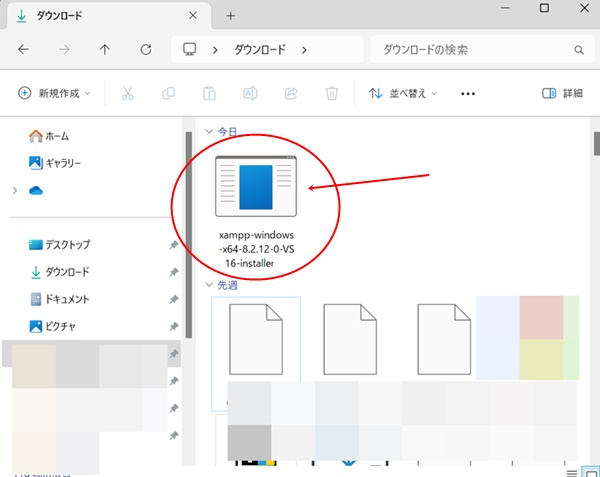Viewport: 600px width, 477px height.
Task: Open the three-dots more options menu
Action: (468, 93)
